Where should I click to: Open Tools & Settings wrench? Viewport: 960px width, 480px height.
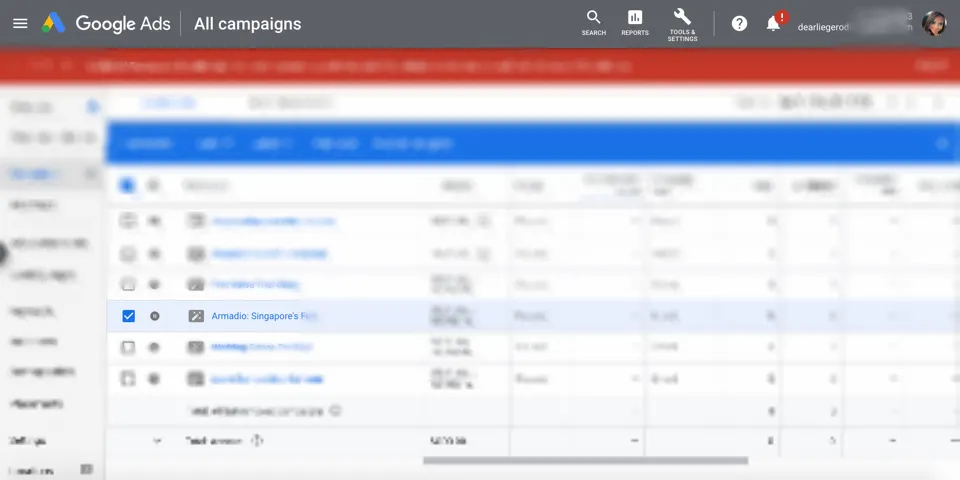[682, 24]
